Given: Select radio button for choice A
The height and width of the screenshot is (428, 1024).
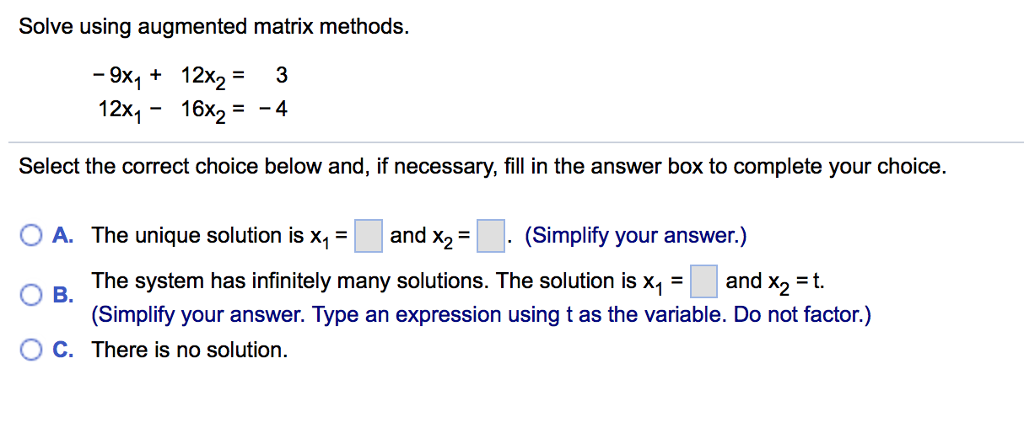Looking at the screenshot, I should pyautogui.click(x=30, y=236).
